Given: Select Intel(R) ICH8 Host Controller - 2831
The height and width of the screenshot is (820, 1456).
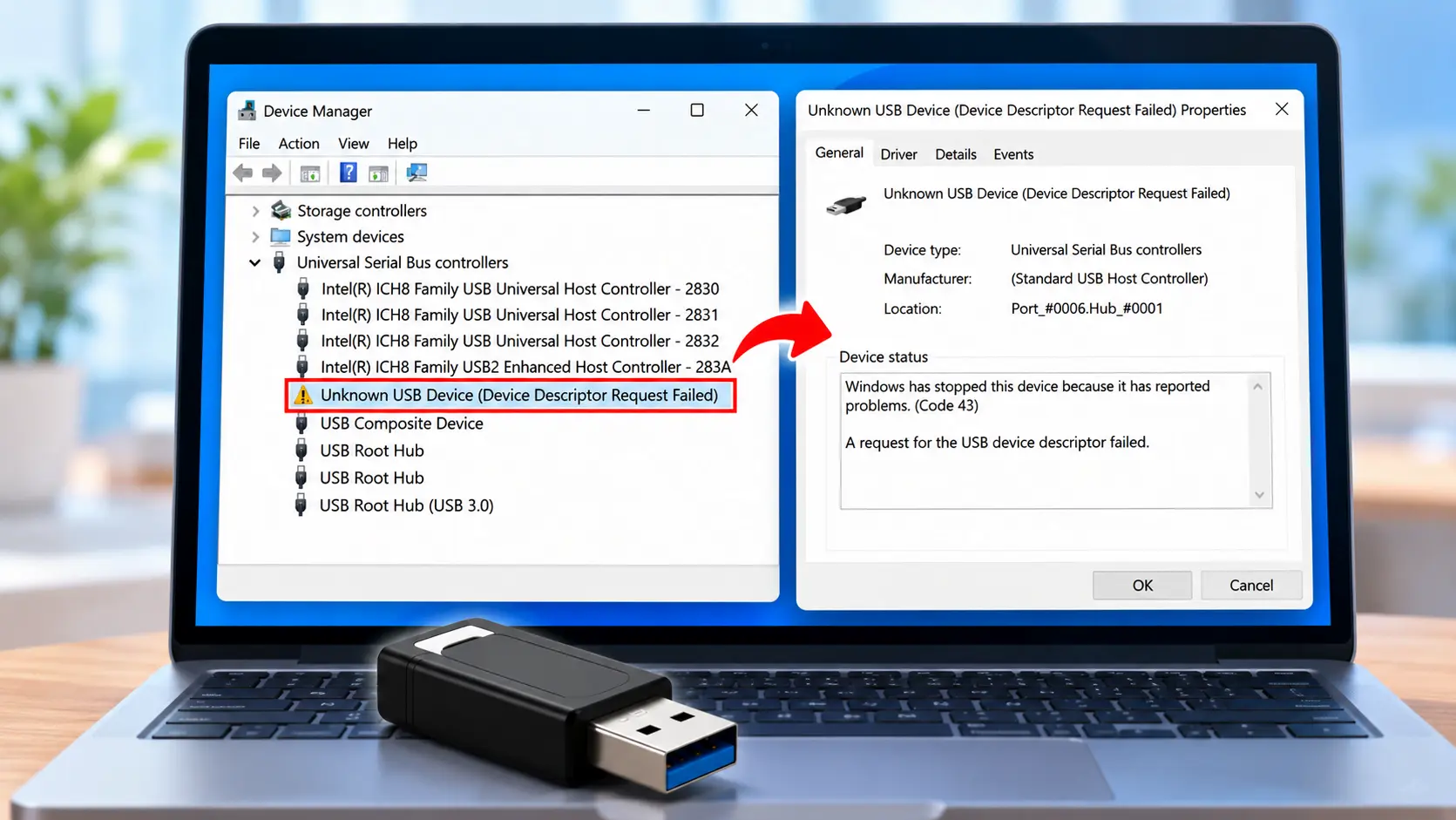Looking at the screenshot, I should (x=520, y=315).
